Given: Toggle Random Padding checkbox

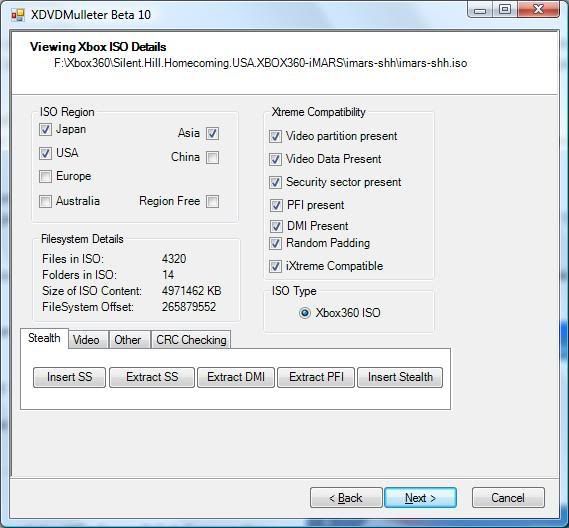Looking at the screenshot, I should pyautogui.click(x=275, y=243).
